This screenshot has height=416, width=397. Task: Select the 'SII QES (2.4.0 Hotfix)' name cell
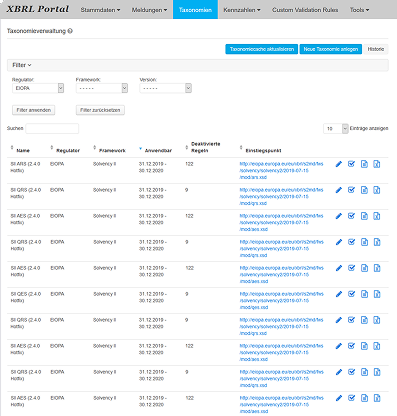point(25,297)
